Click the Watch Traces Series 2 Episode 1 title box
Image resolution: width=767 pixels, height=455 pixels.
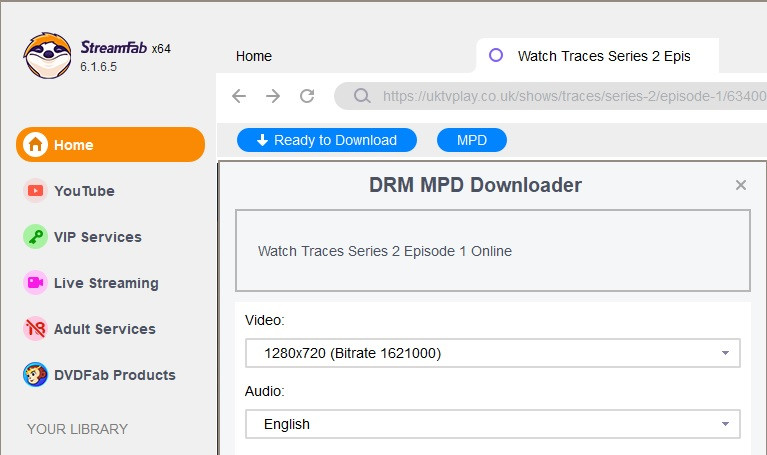[493, 250]
